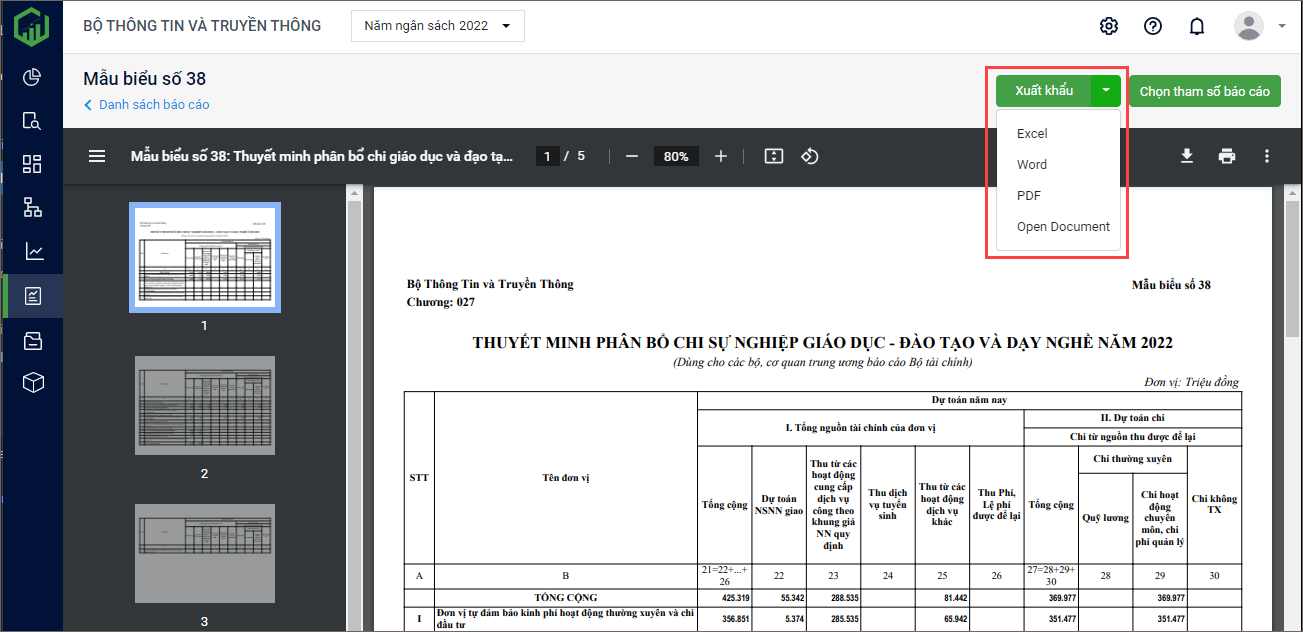Toggle the PDF viewer sidebar menu icon
1303x632 pixels.
tap(97, 156)
